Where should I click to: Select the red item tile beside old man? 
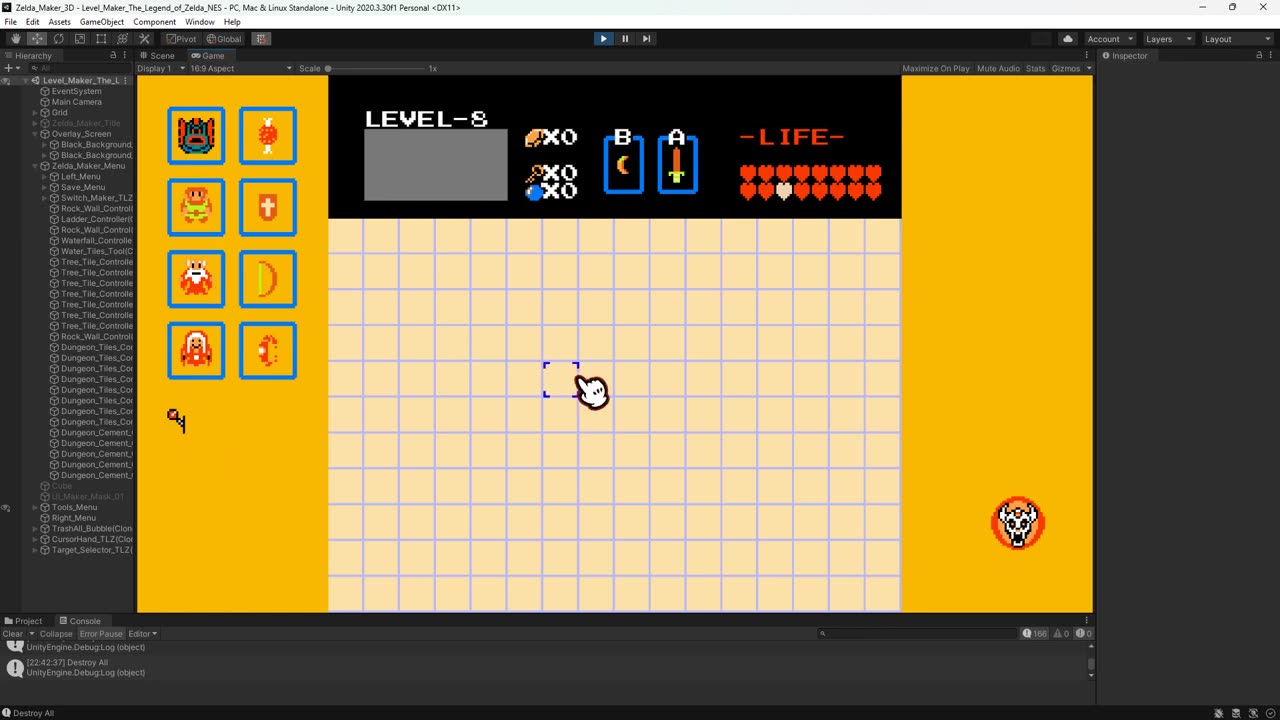[x=268, y=351]
